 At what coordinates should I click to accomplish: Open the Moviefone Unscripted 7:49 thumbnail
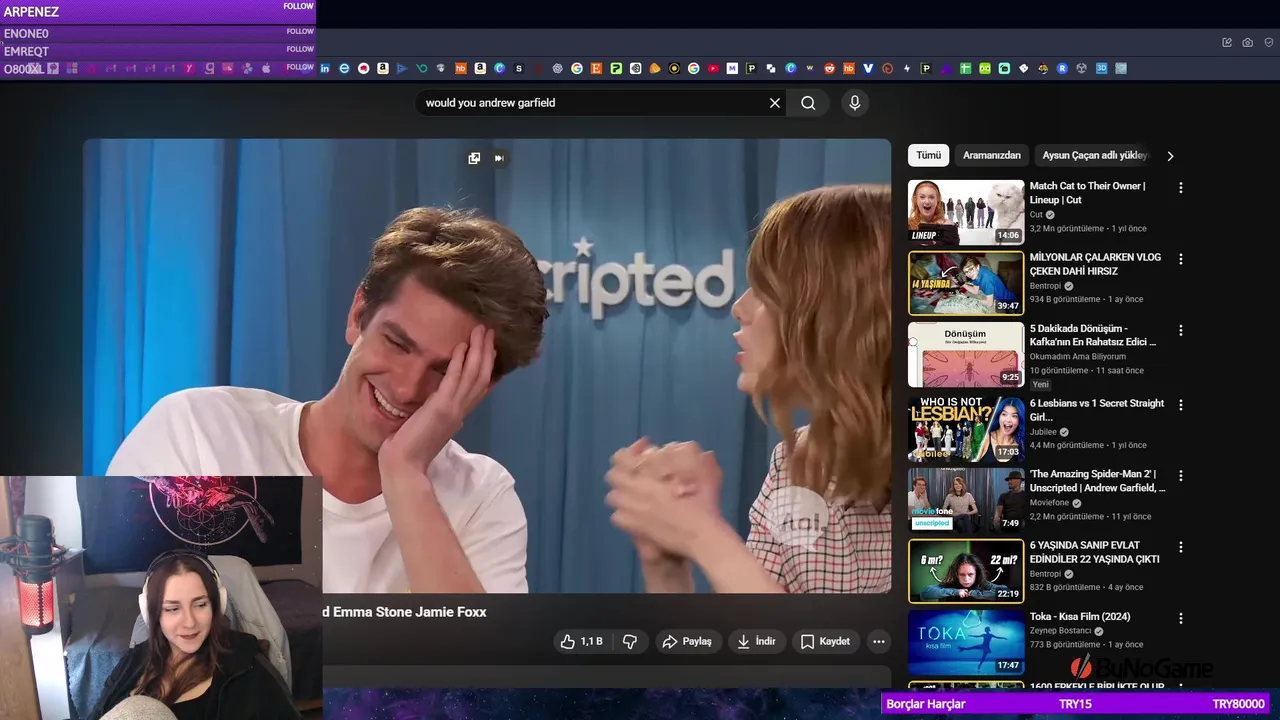[966, 500]
